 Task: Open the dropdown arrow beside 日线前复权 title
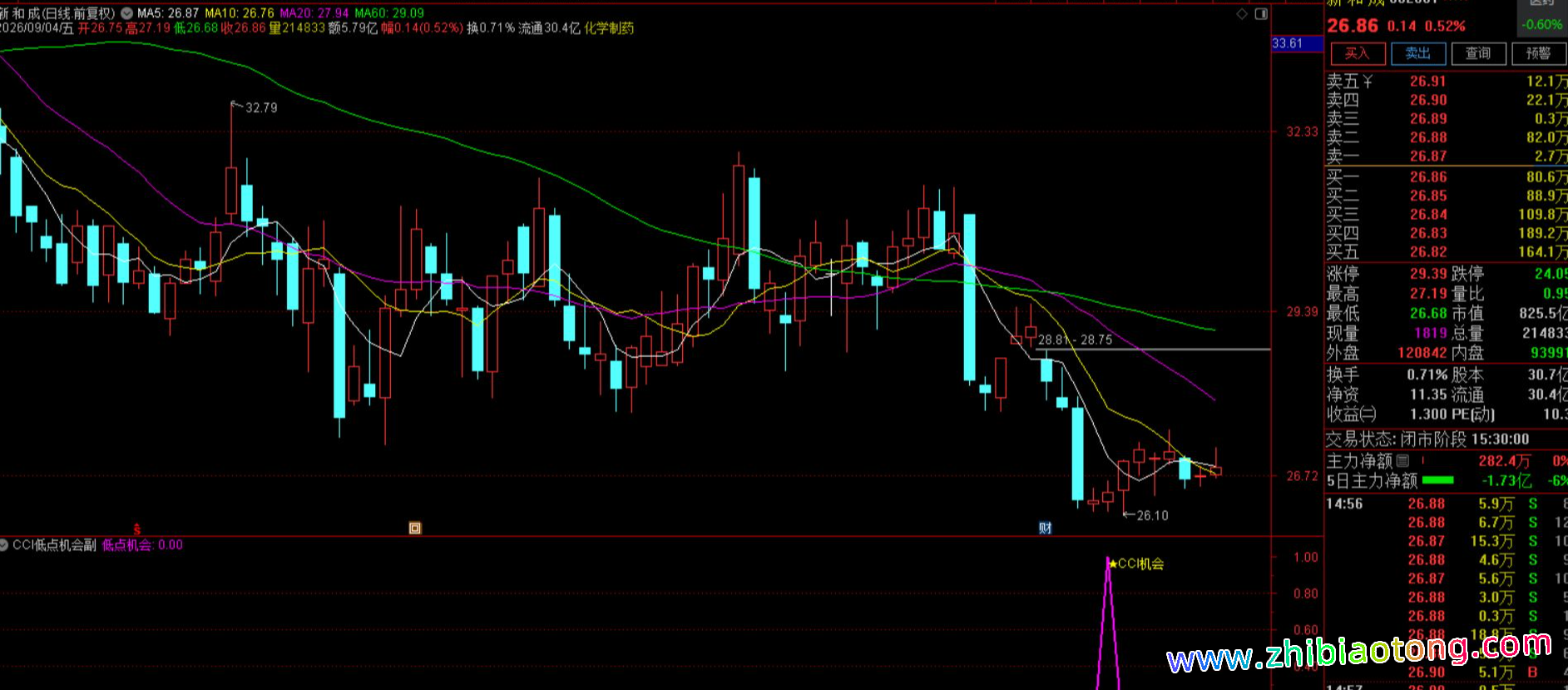click(x=126, y=13)
